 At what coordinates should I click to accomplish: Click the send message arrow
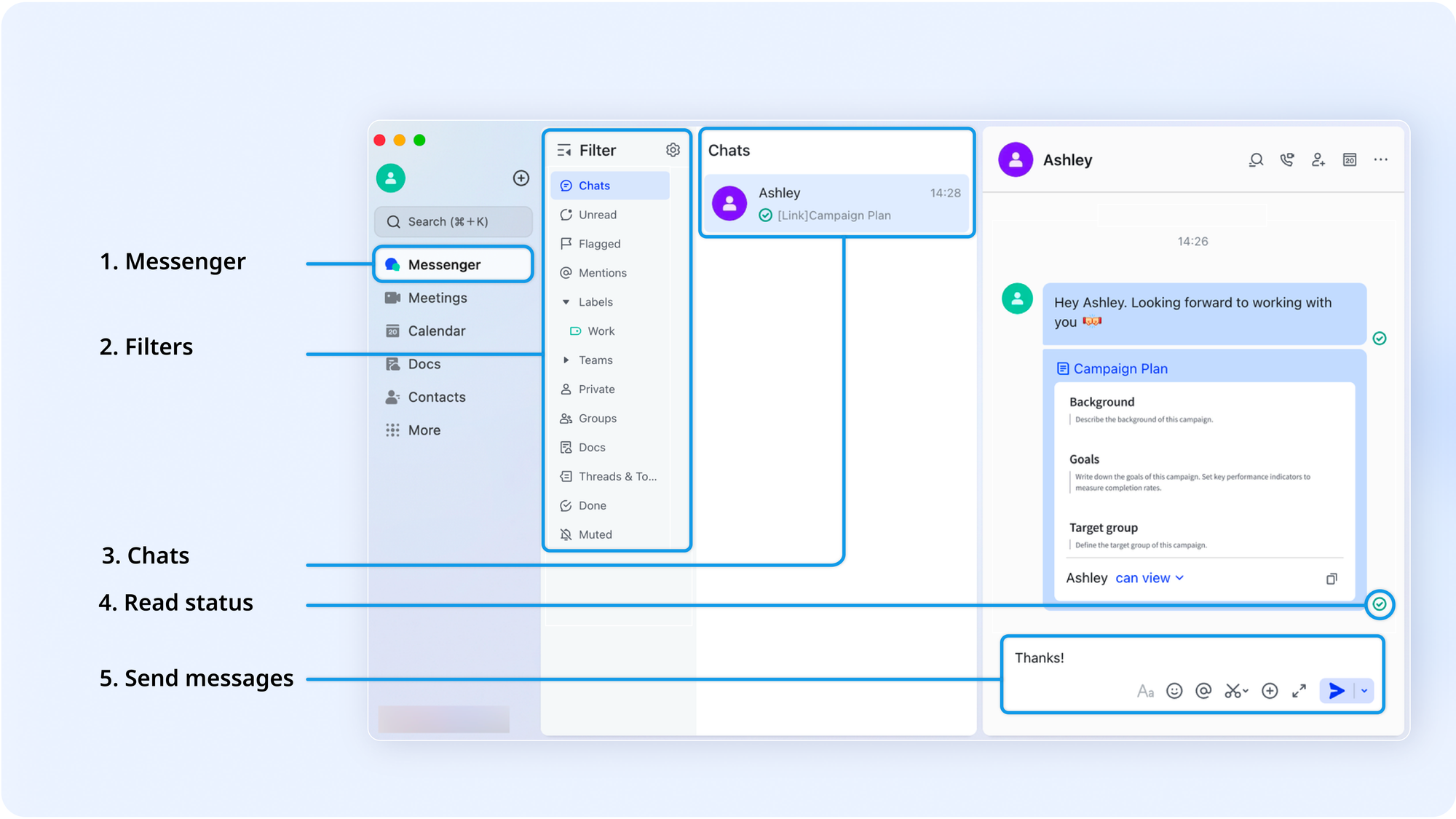pos(1337,691)
